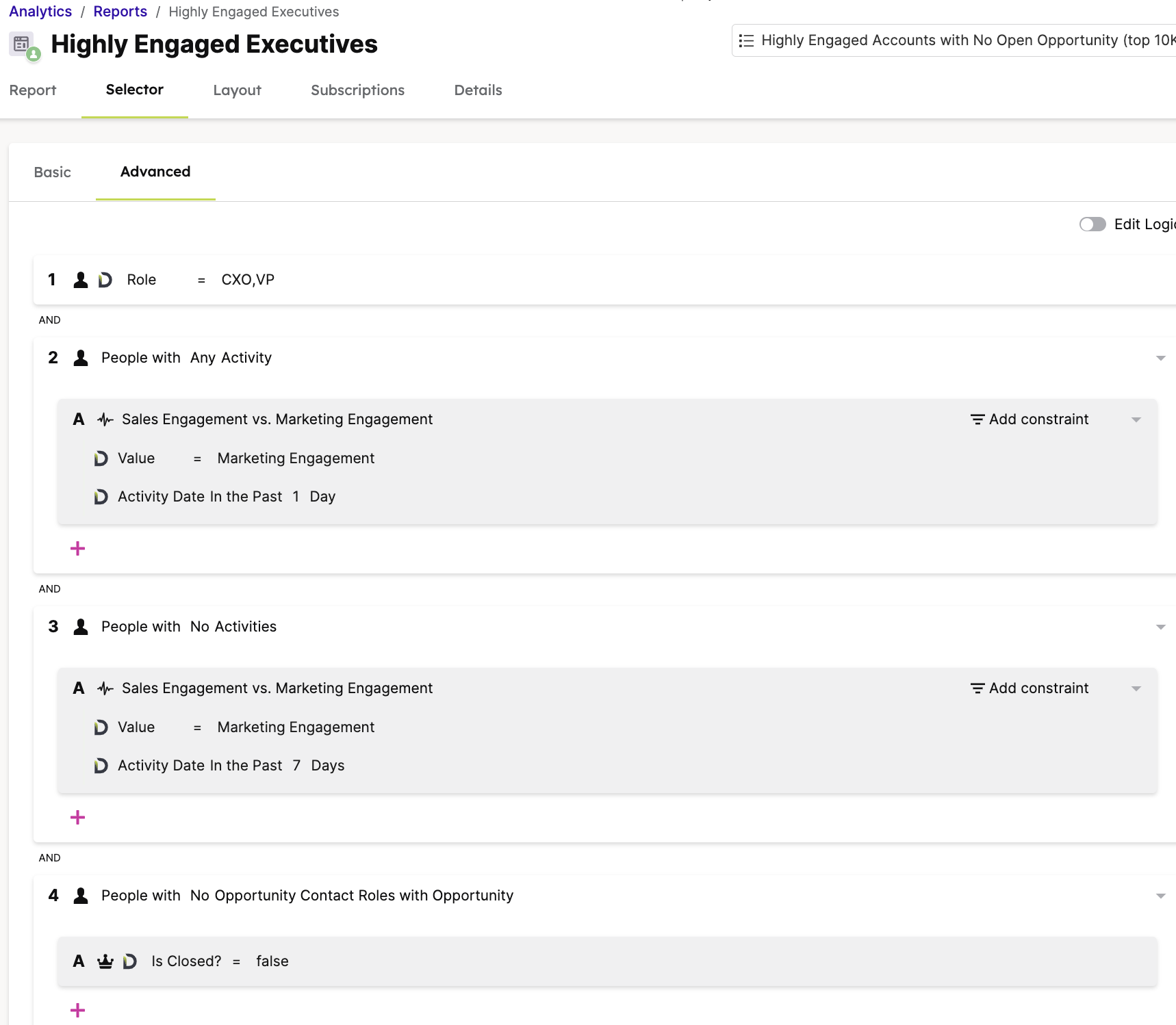Toggle the Edit Logic switch

1092,224
